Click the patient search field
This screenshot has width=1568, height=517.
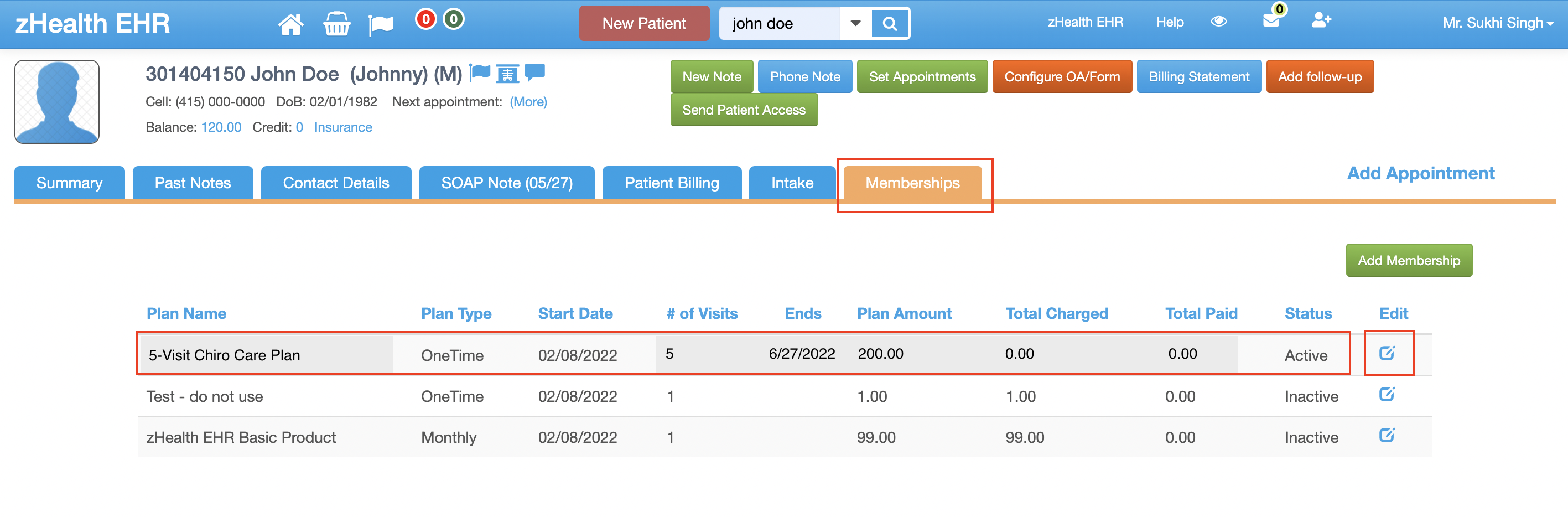pos(779,24)
